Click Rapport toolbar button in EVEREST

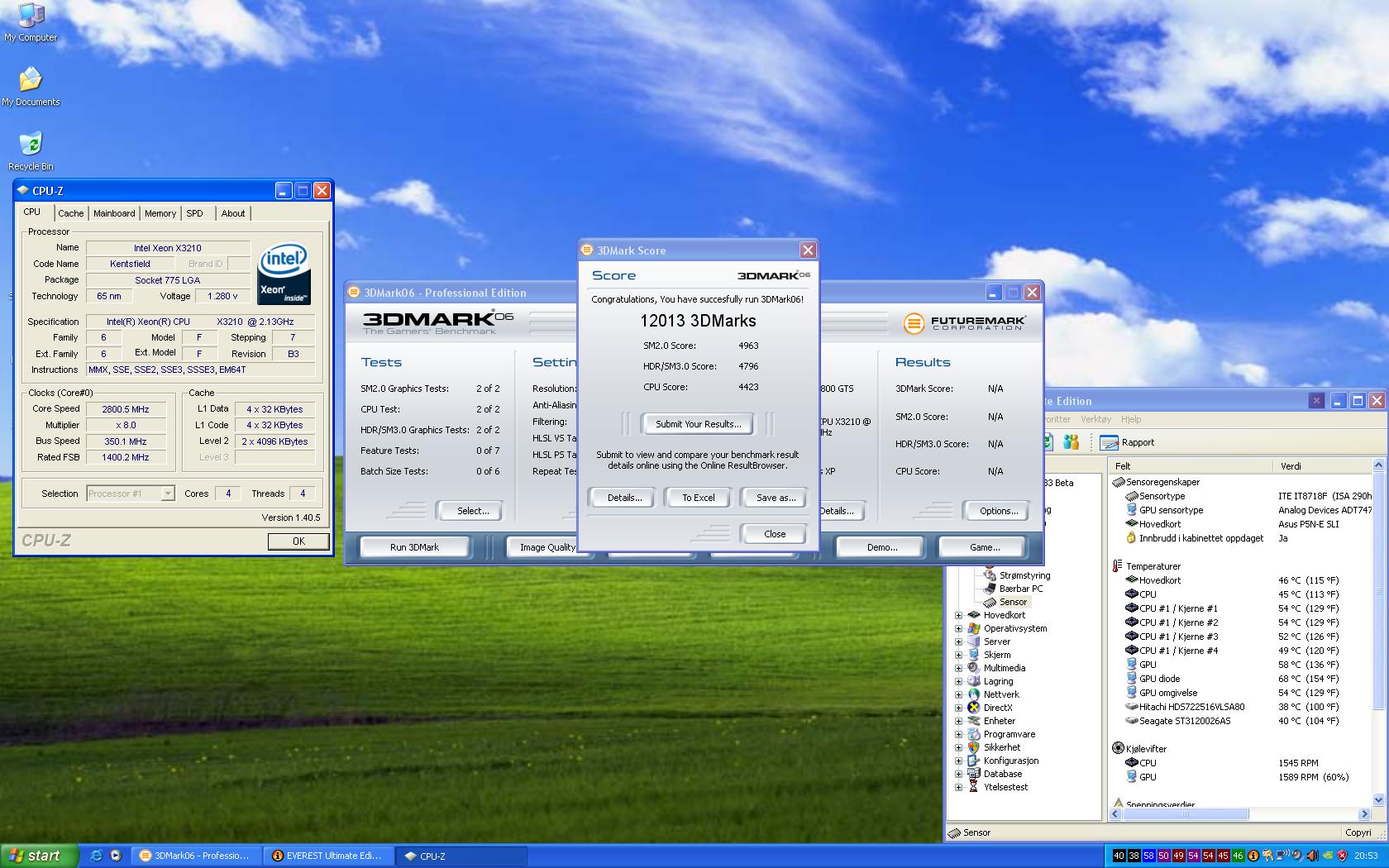pos(1126,443)
